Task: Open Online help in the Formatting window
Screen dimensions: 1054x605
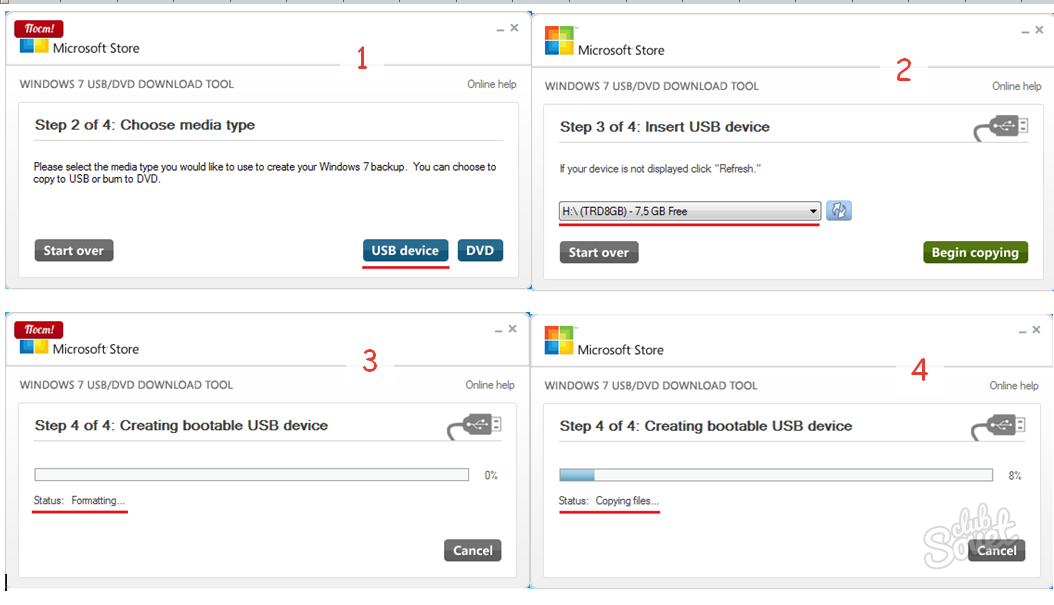Action: click(x=490, y=385)
